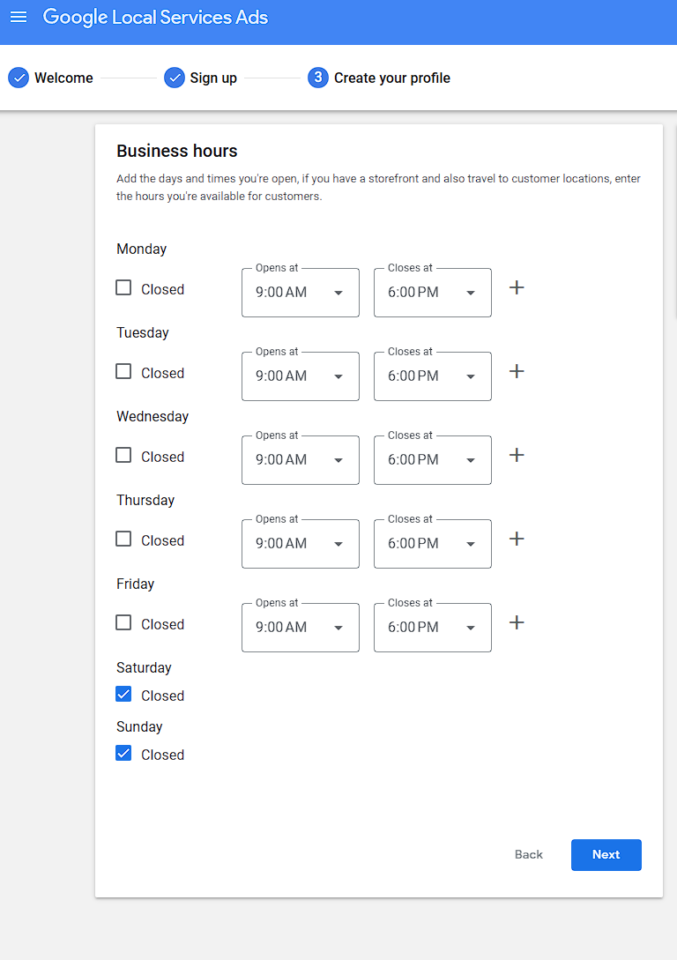Click the Friday day label
Screen dimensions: 677x960
click(135, 584)
